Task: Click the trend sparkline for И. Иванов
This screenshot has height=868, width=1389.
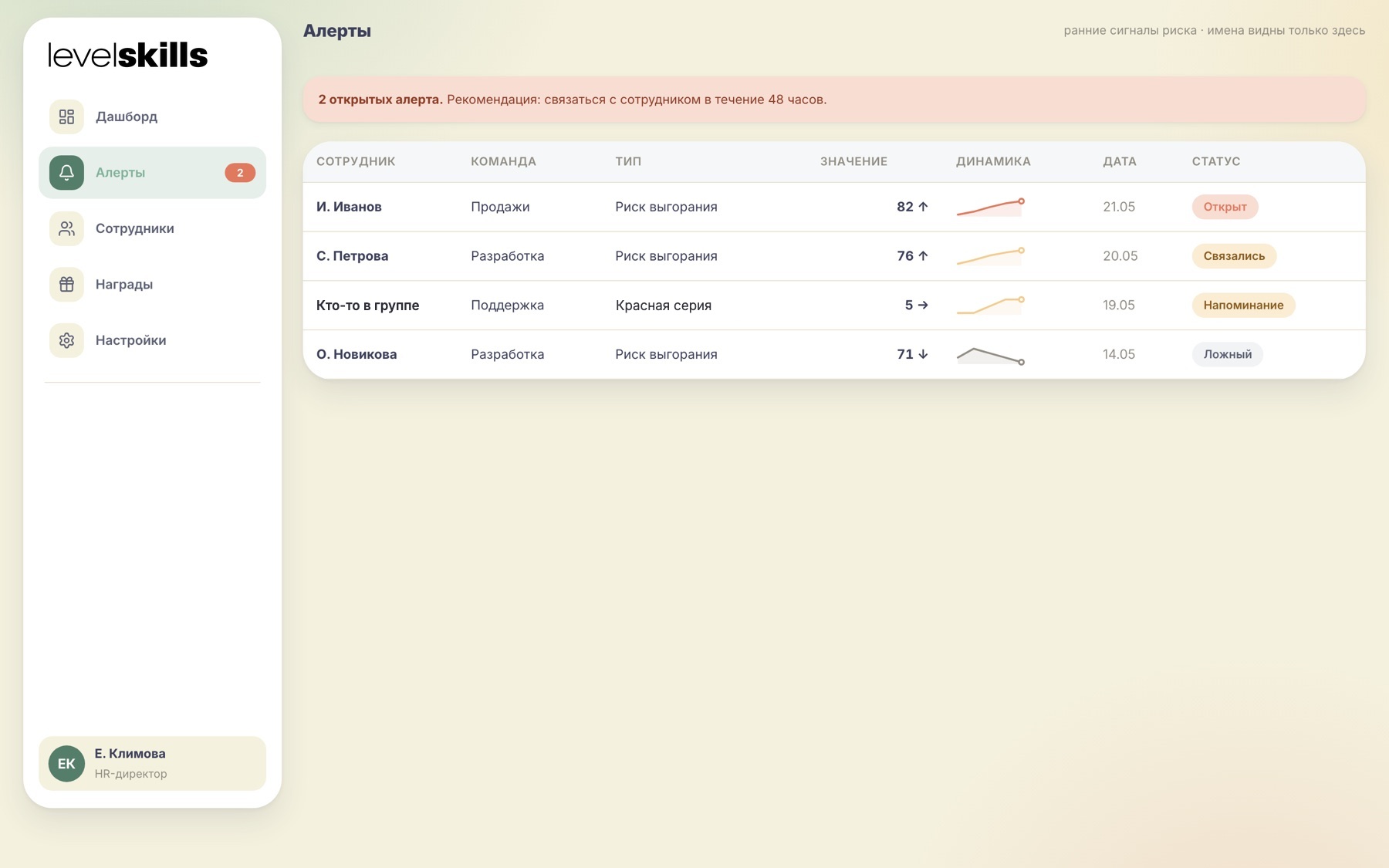Action: coord(991,207)
